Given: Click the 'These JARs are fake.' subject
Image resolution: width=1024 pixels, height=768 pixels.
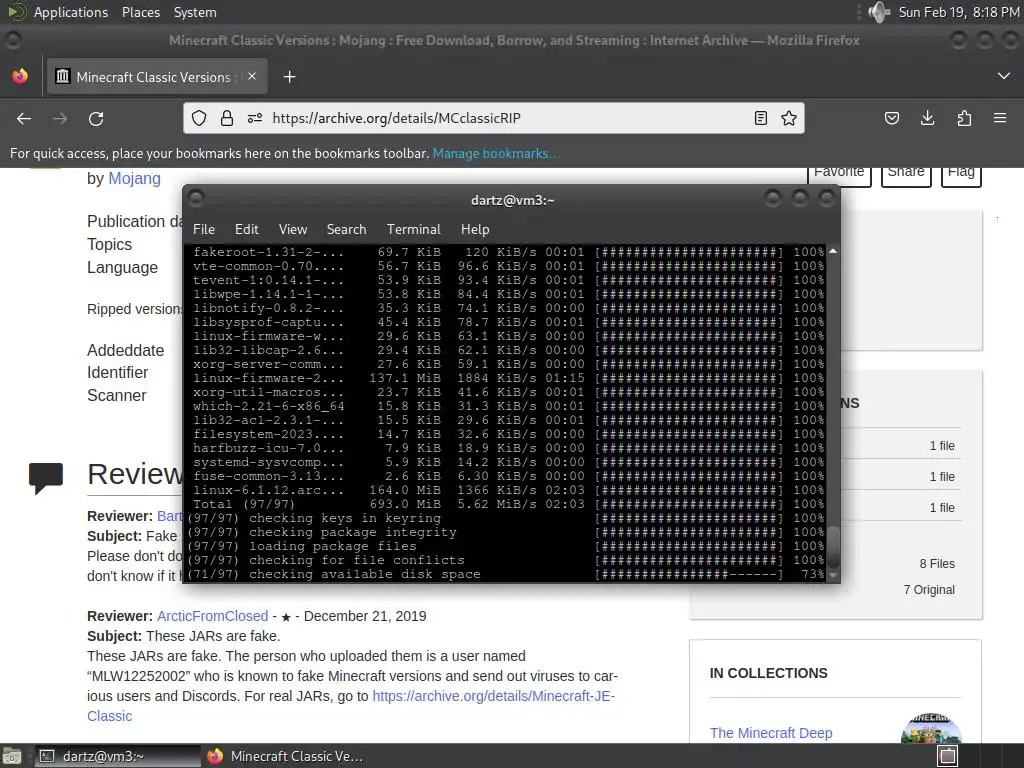Looking at the screenshot, I should click(x=213, y=636).
